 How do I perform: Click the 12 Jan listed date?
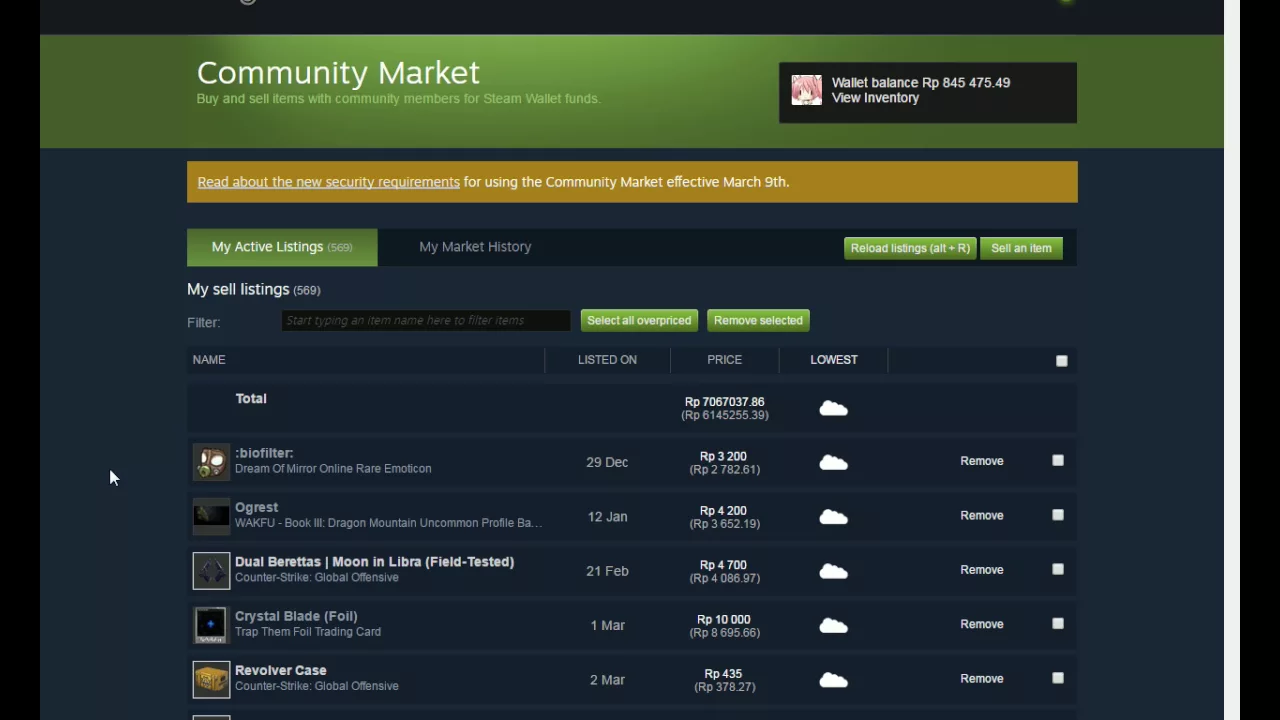point(607,517)
